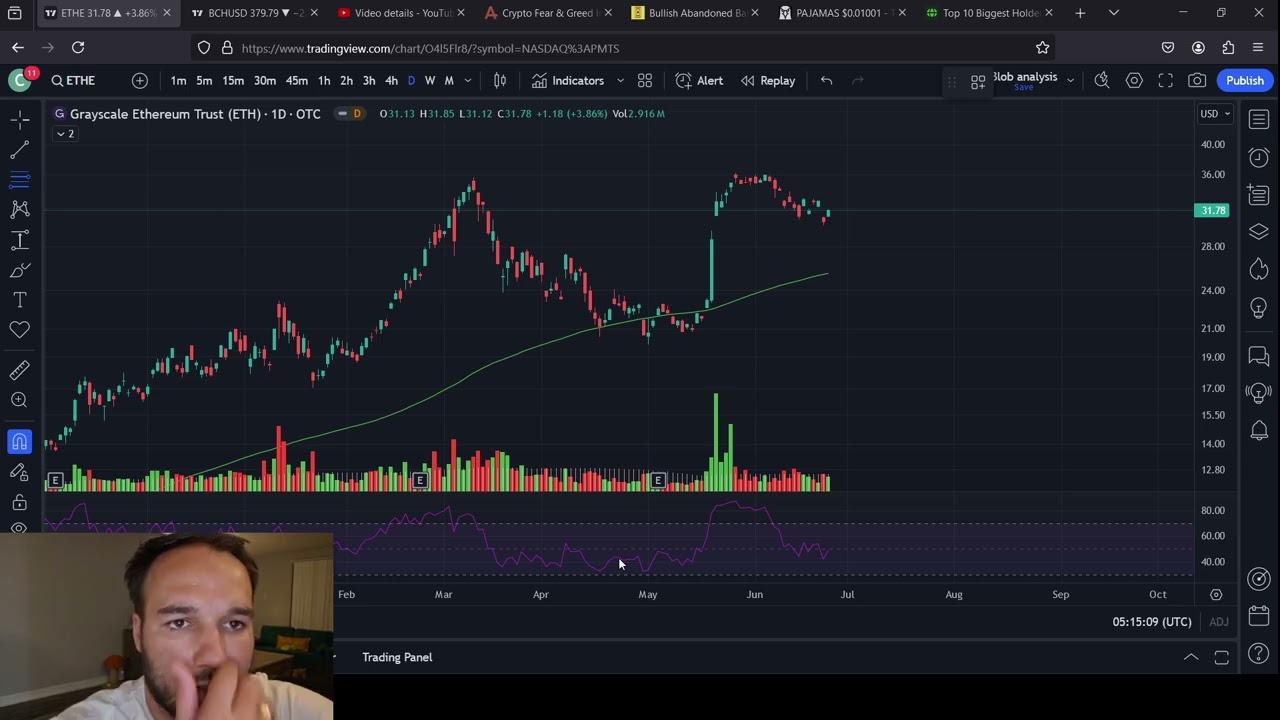Open ETHE symbol search
Screen dimensions: 1280x720
tap(74, 80)
